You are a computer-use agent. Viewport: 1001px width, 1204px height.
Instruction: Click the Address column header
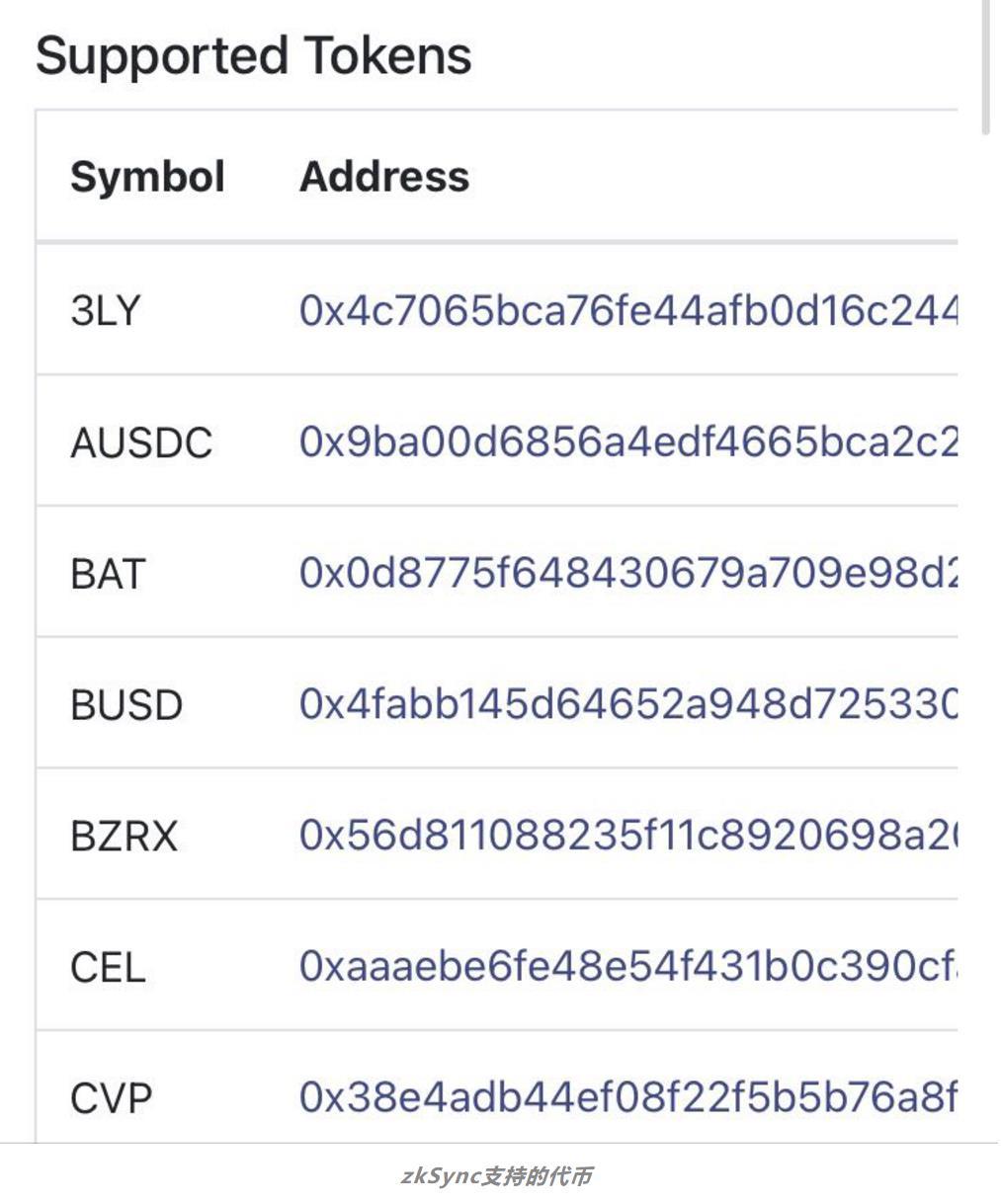(384, 177)
